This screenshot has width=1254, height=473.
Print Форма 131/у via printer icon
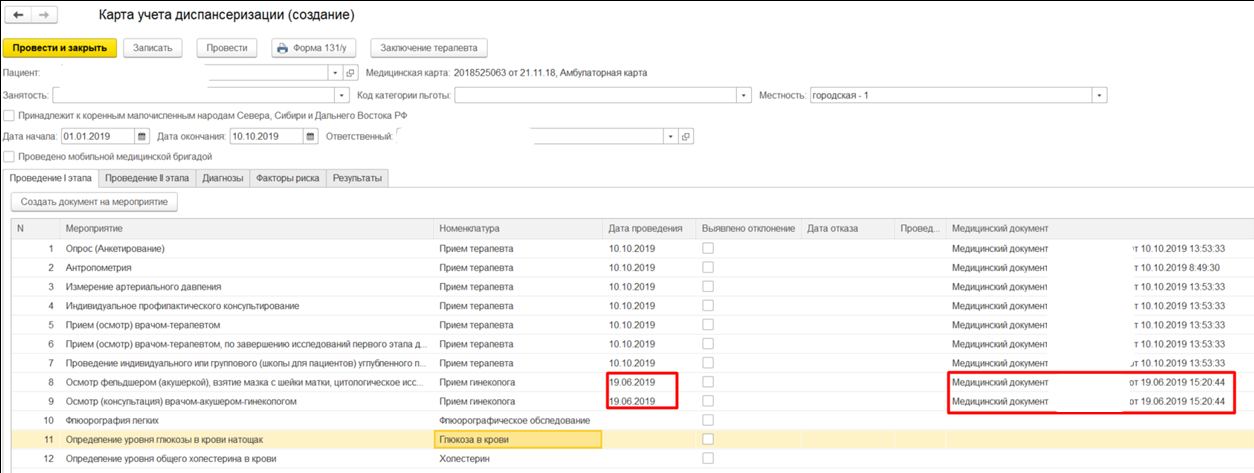pyautogui.click(x=282, y=48)
